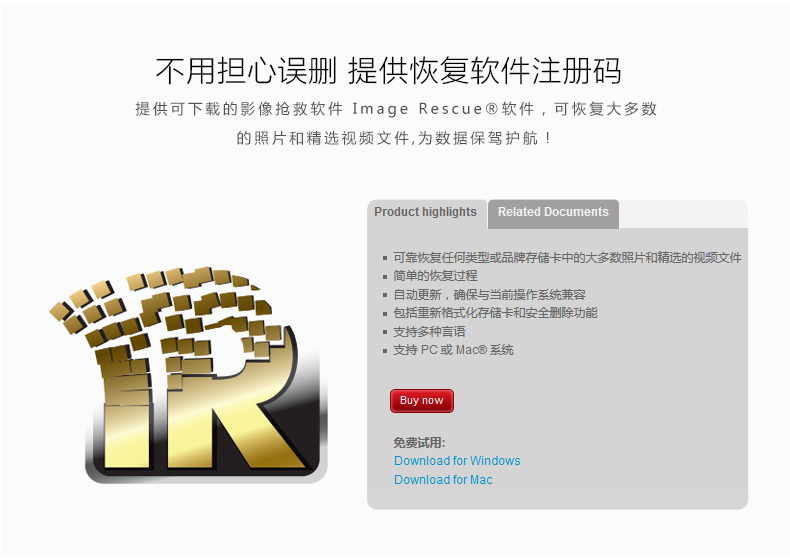Click the 免费试用: label
790x560 pixels.
pos(419,443)
